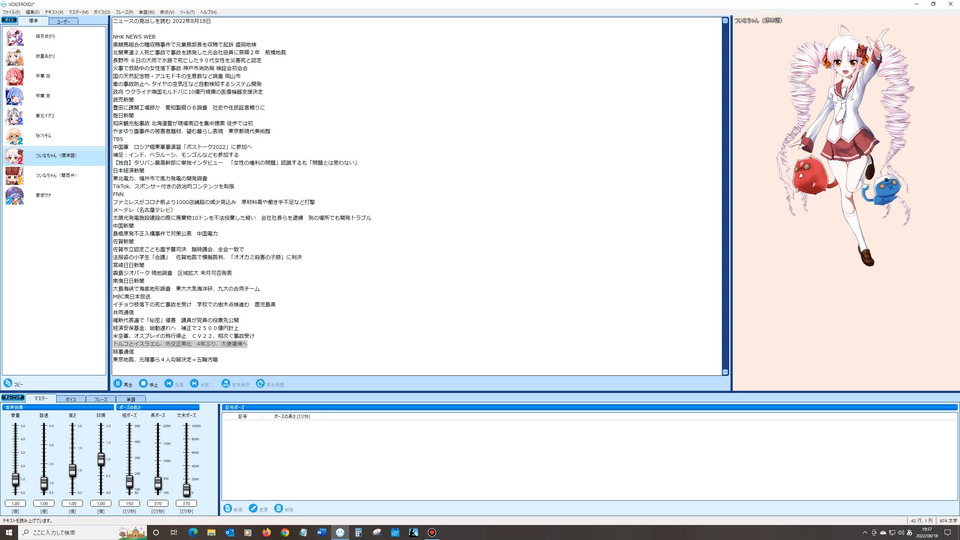Pick the 東北イタコ voice avatar
Viewport: 960px width, 540px height.
(15, 116)
